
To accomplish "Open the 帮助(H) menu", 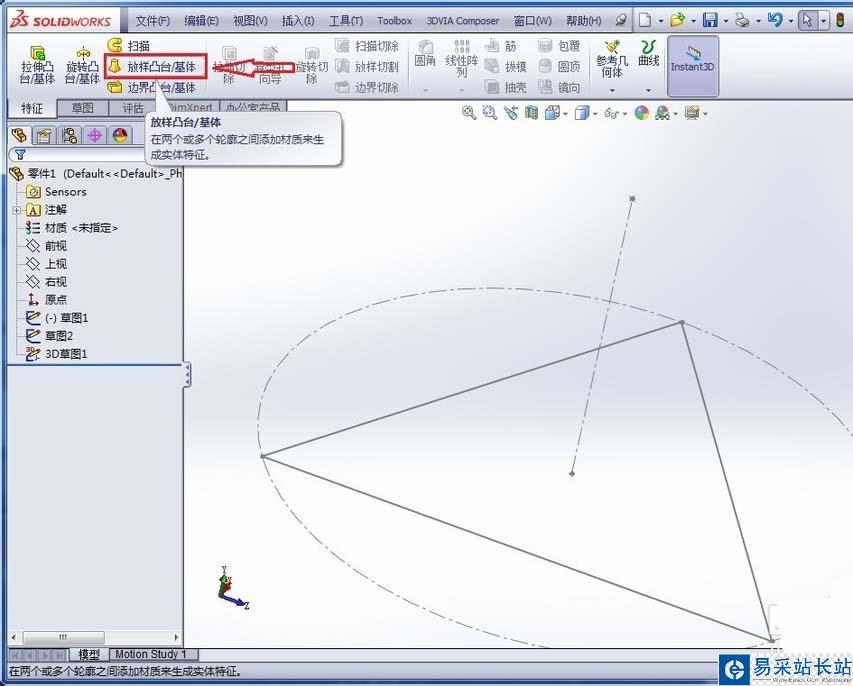I will (583, 21).
